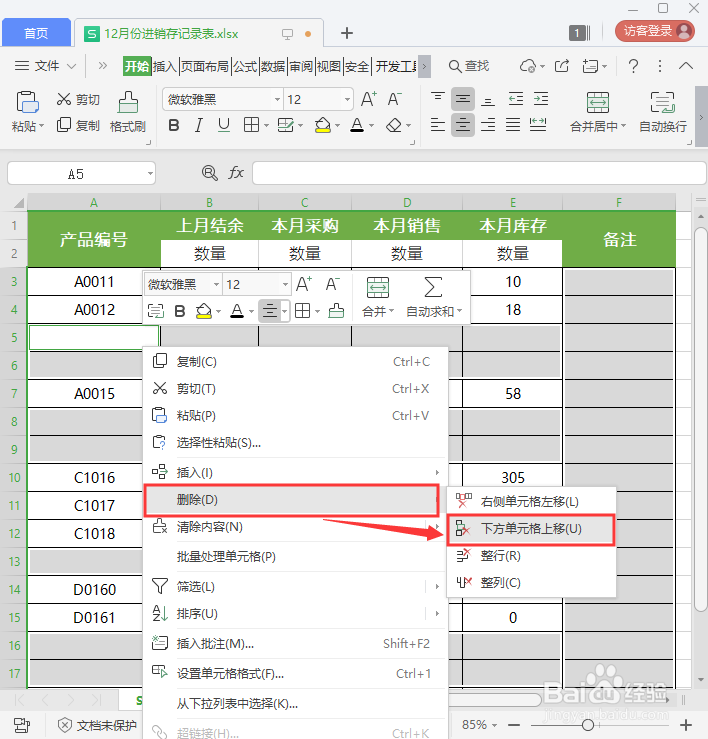Click Merge and Center icon

click(x=598, y=102)
